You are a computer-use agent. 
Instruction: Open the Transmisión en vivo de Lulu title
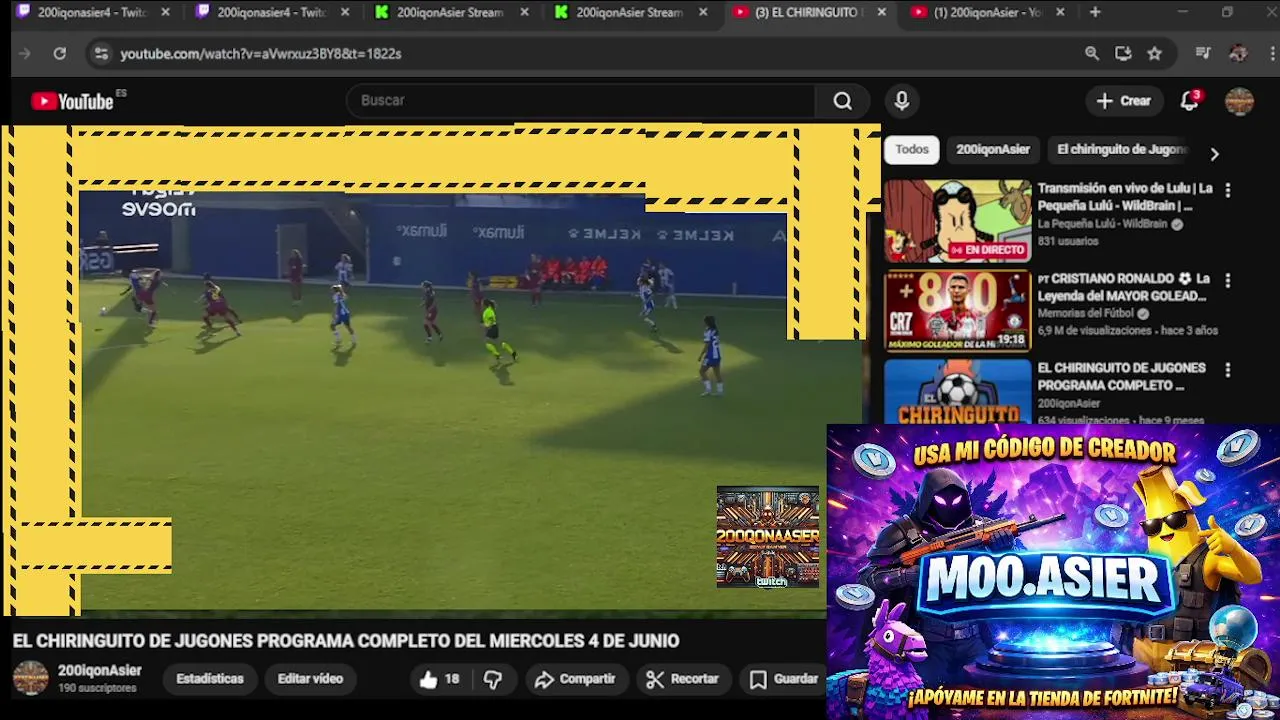[x=1125, y=197]
